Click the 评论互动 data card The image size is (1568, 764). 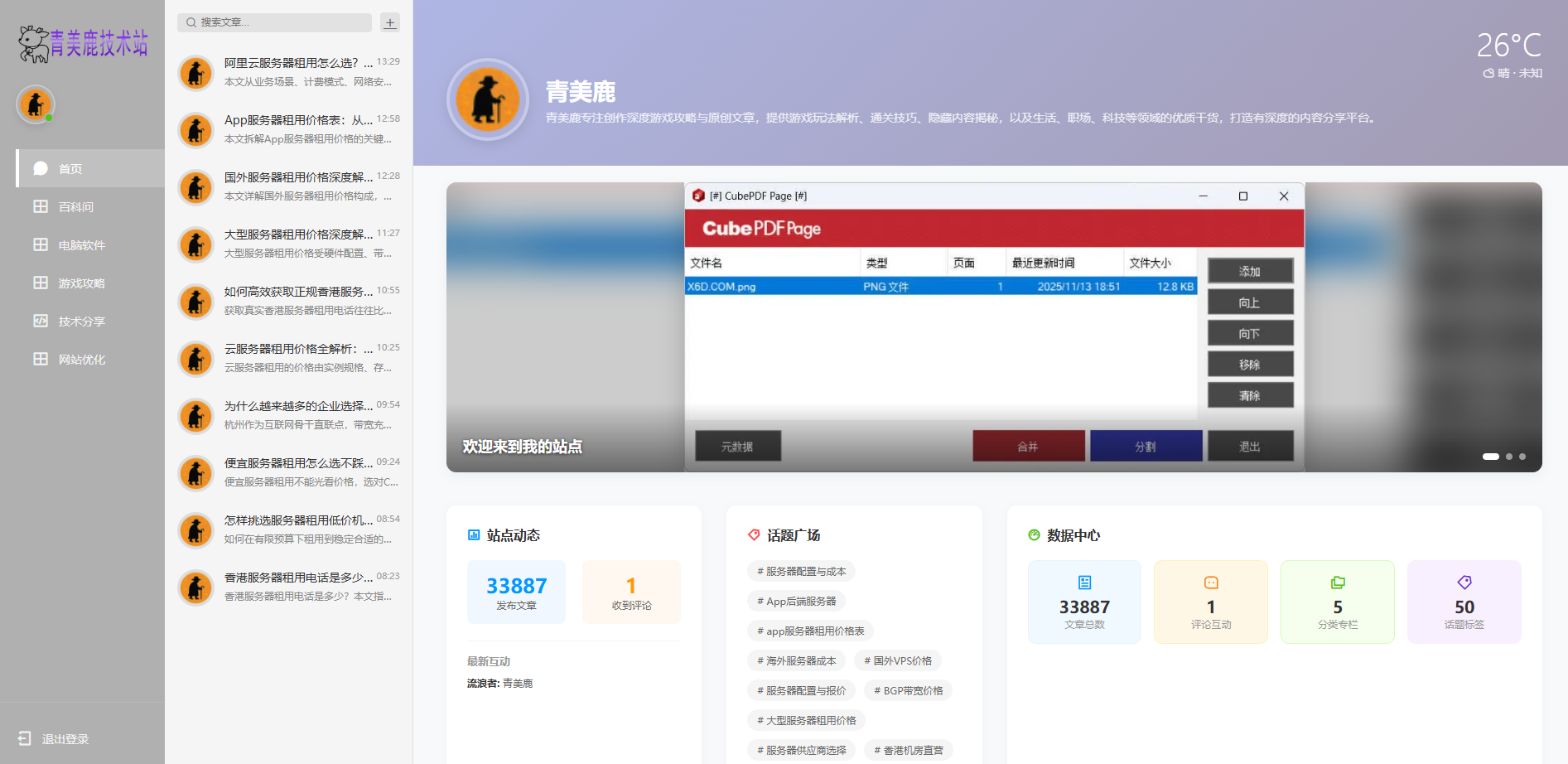(x=1211, y=602)
